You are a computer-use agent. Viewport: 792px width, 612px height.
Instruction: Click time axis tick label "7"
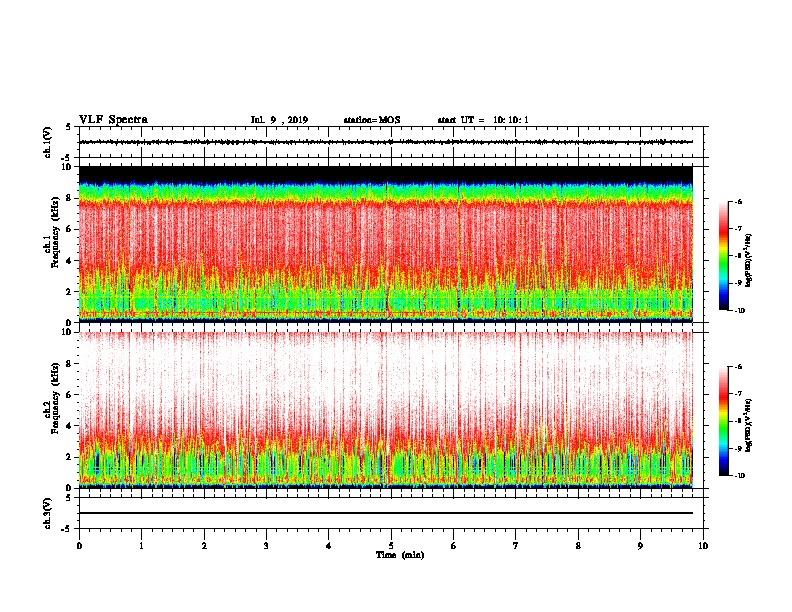pos(516,546)
